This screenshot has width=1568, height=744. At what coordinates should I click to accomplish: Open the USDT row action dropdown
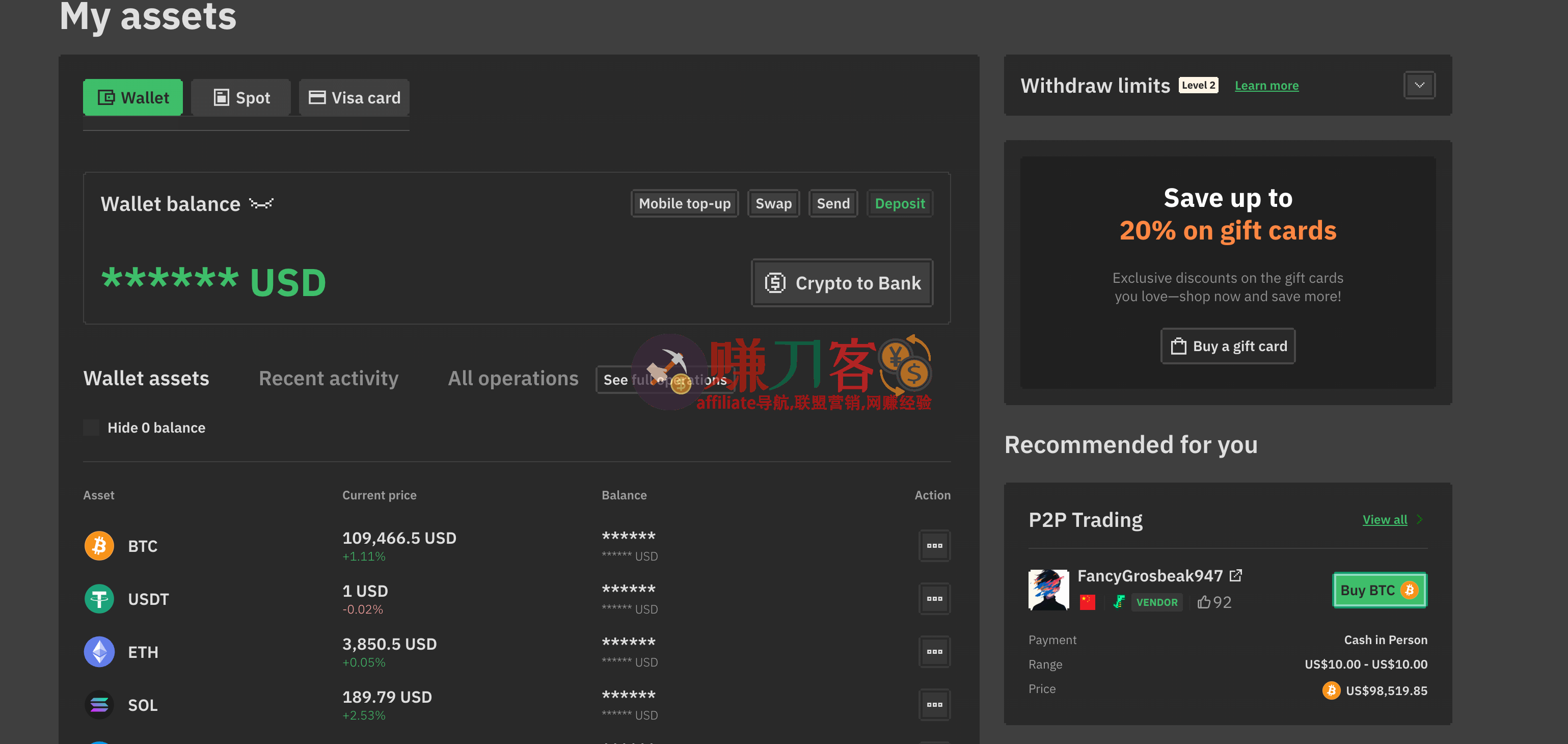tap(934, 598)
